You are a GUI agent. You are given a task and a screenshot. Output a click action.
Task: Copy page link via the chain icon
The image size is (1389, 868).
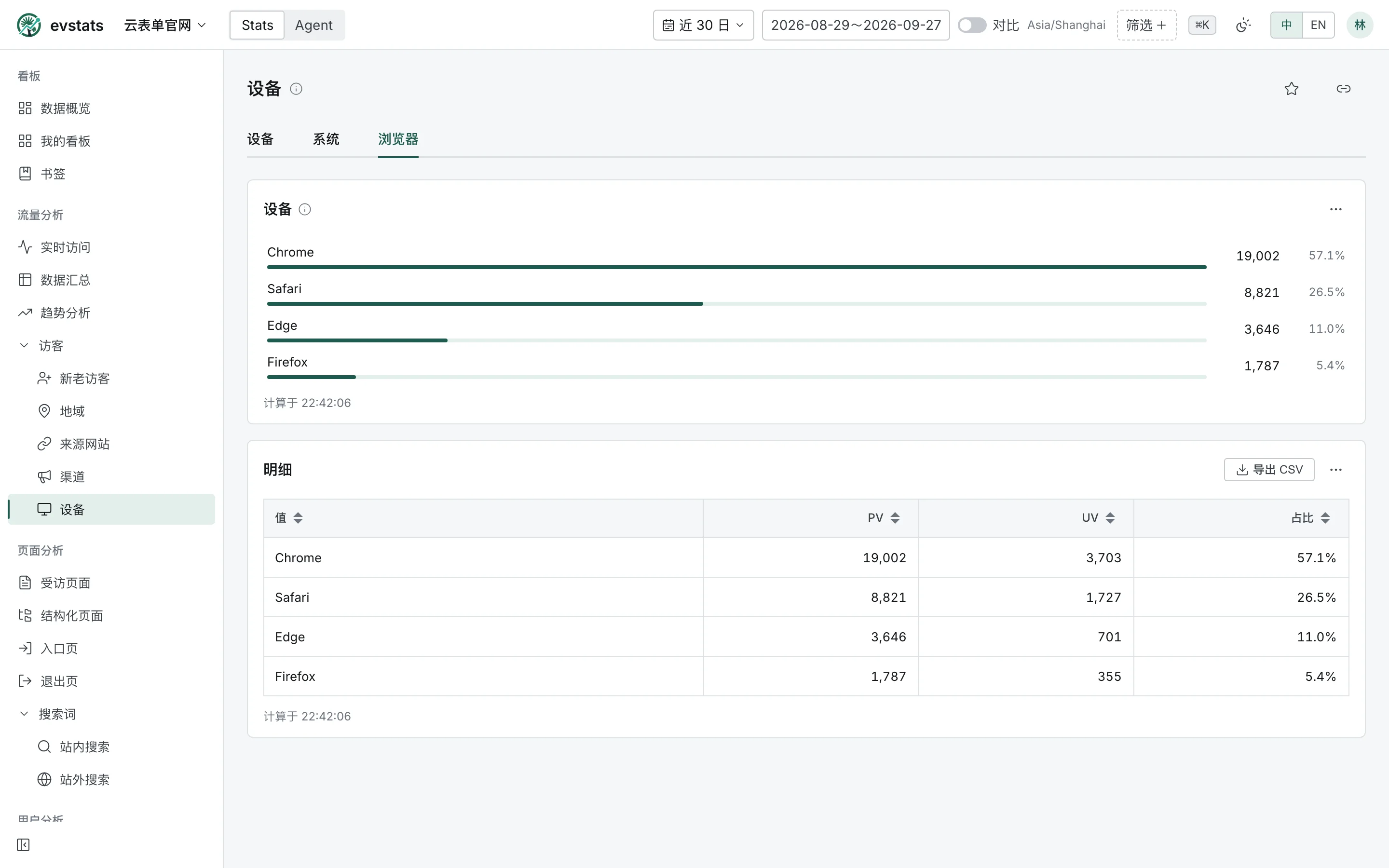[1344, 88]
